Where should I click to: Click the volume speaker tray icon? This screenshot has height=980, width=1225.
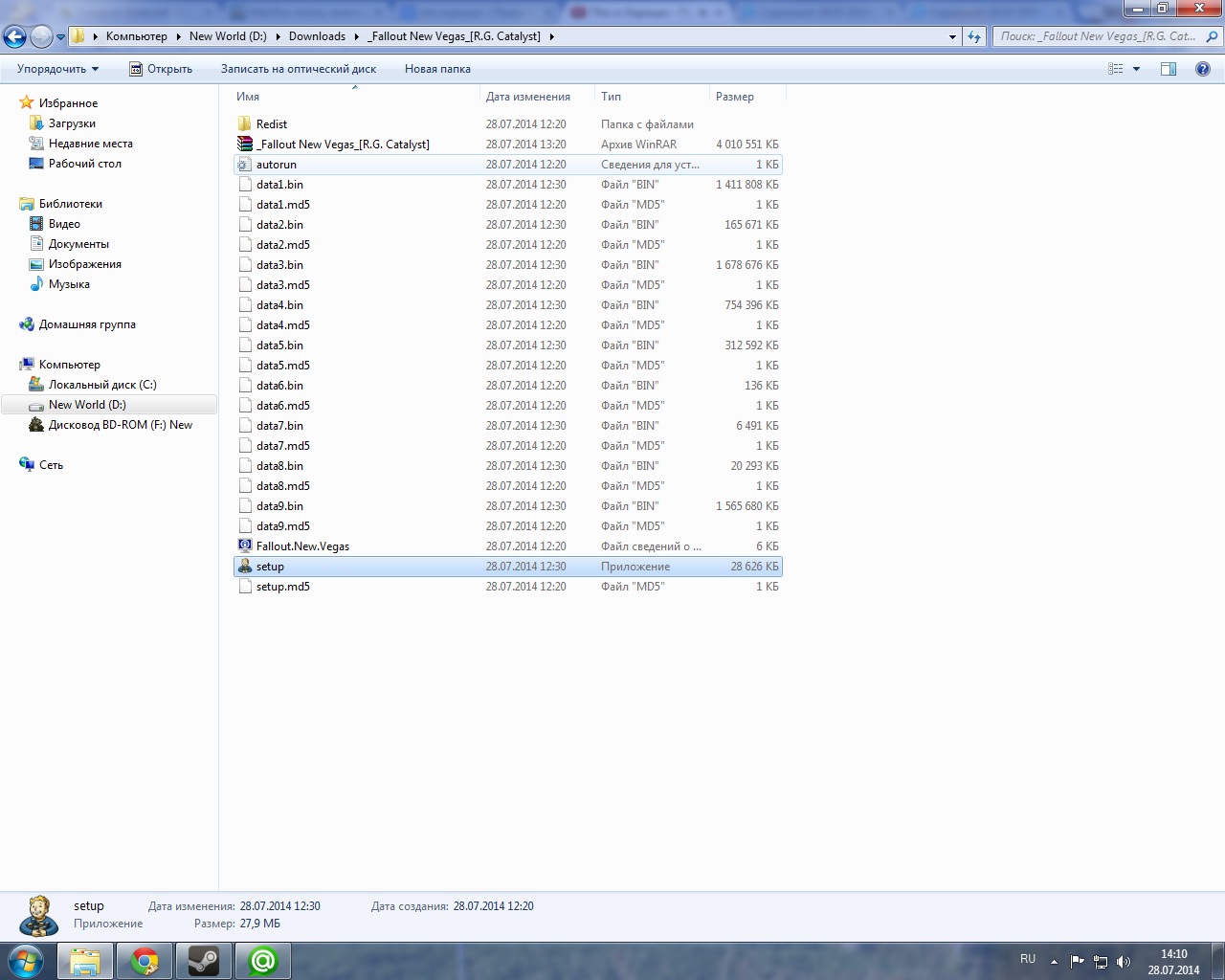point(1124,962)
